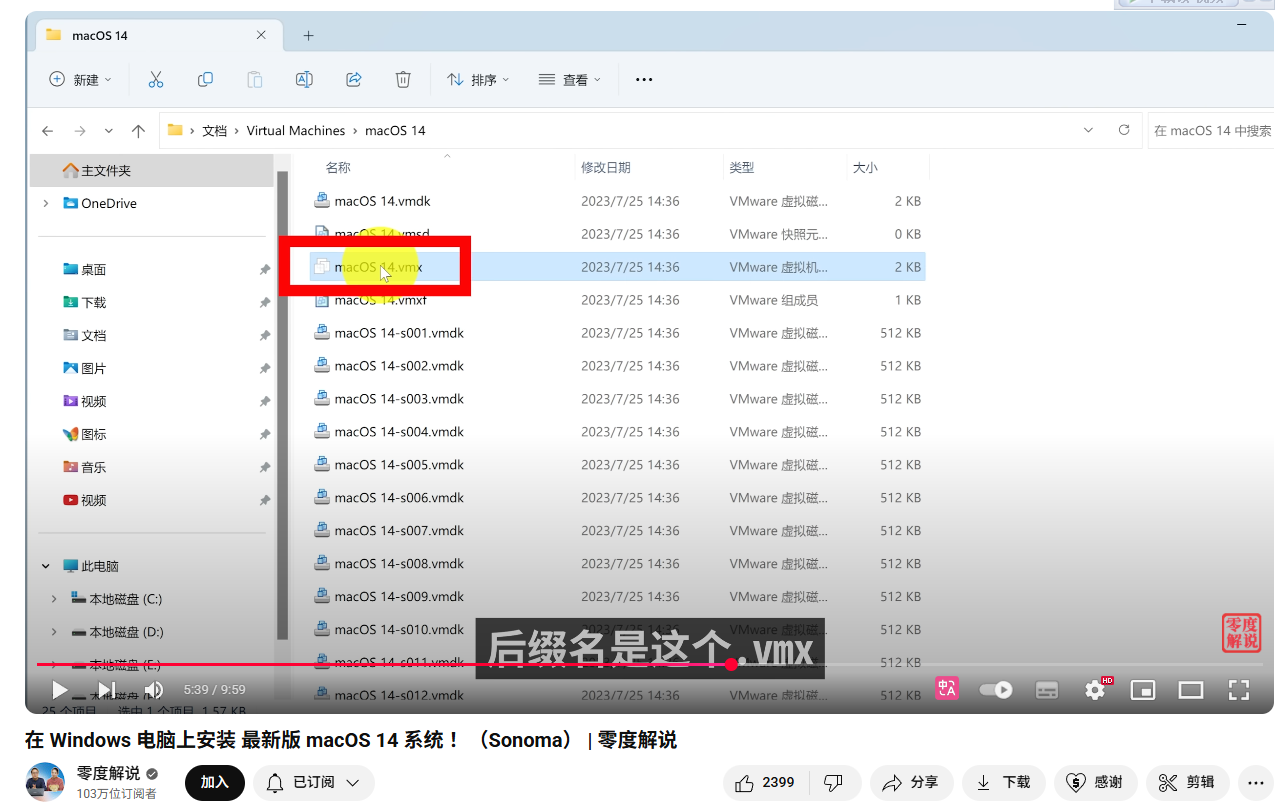
Task: Click Virtual Machines in the breadcrumb path
Action: [296, 130]
